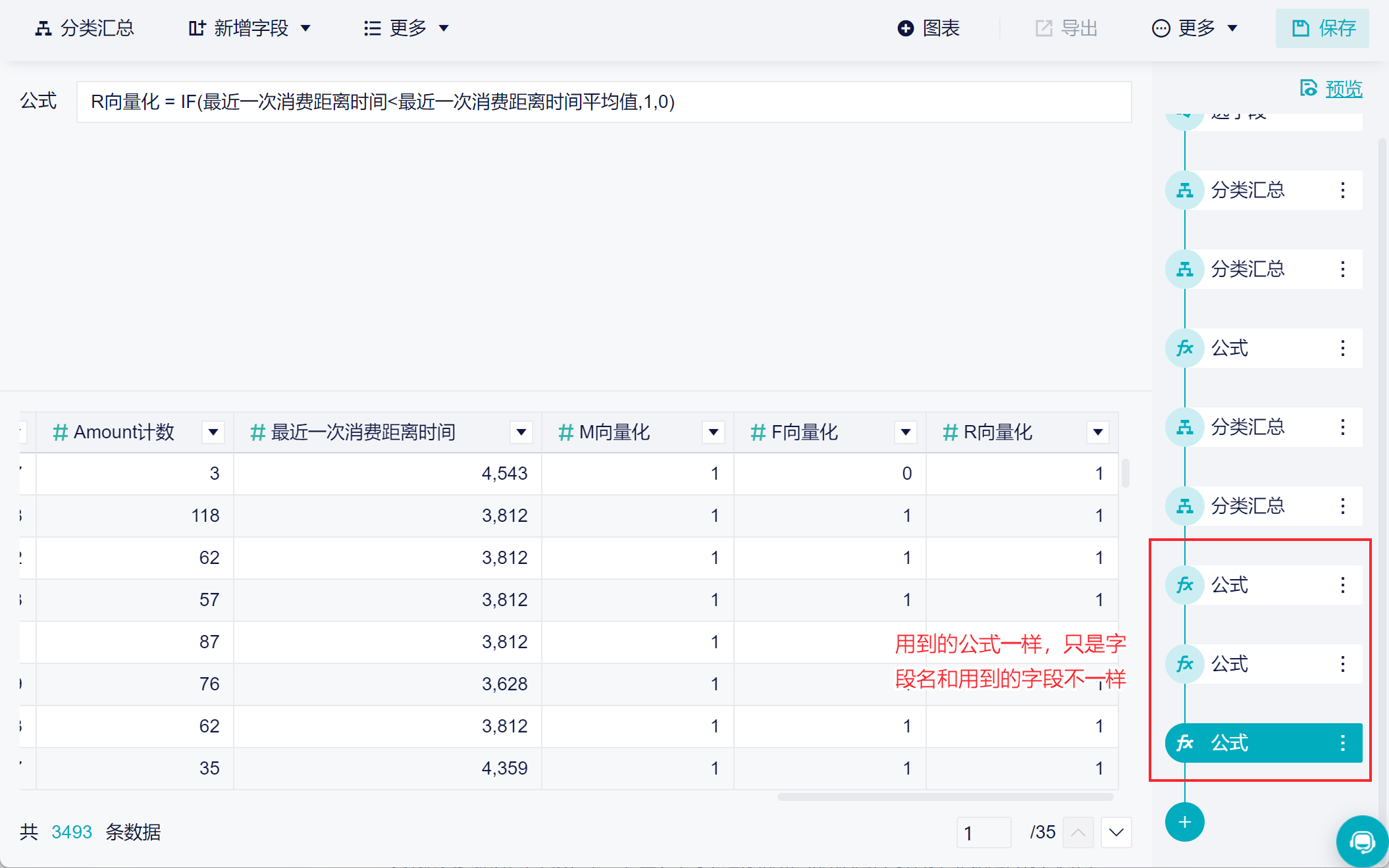Open the customer service chat bubble icon
The width and height of the screenshot is (1389, 868).
[1362, 841]
